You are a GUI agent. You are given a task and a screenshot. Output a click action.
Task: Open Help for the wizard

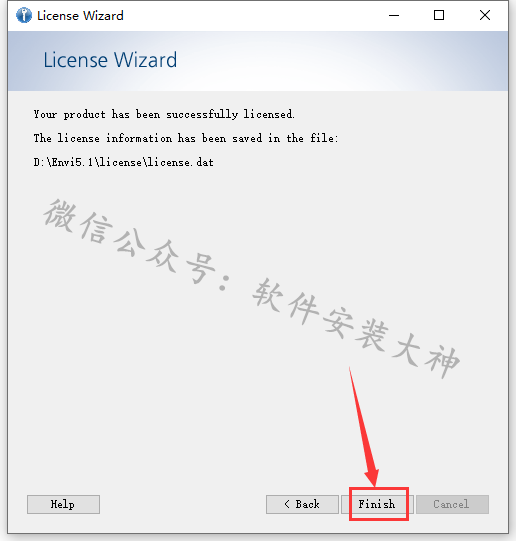pos(63,504)
